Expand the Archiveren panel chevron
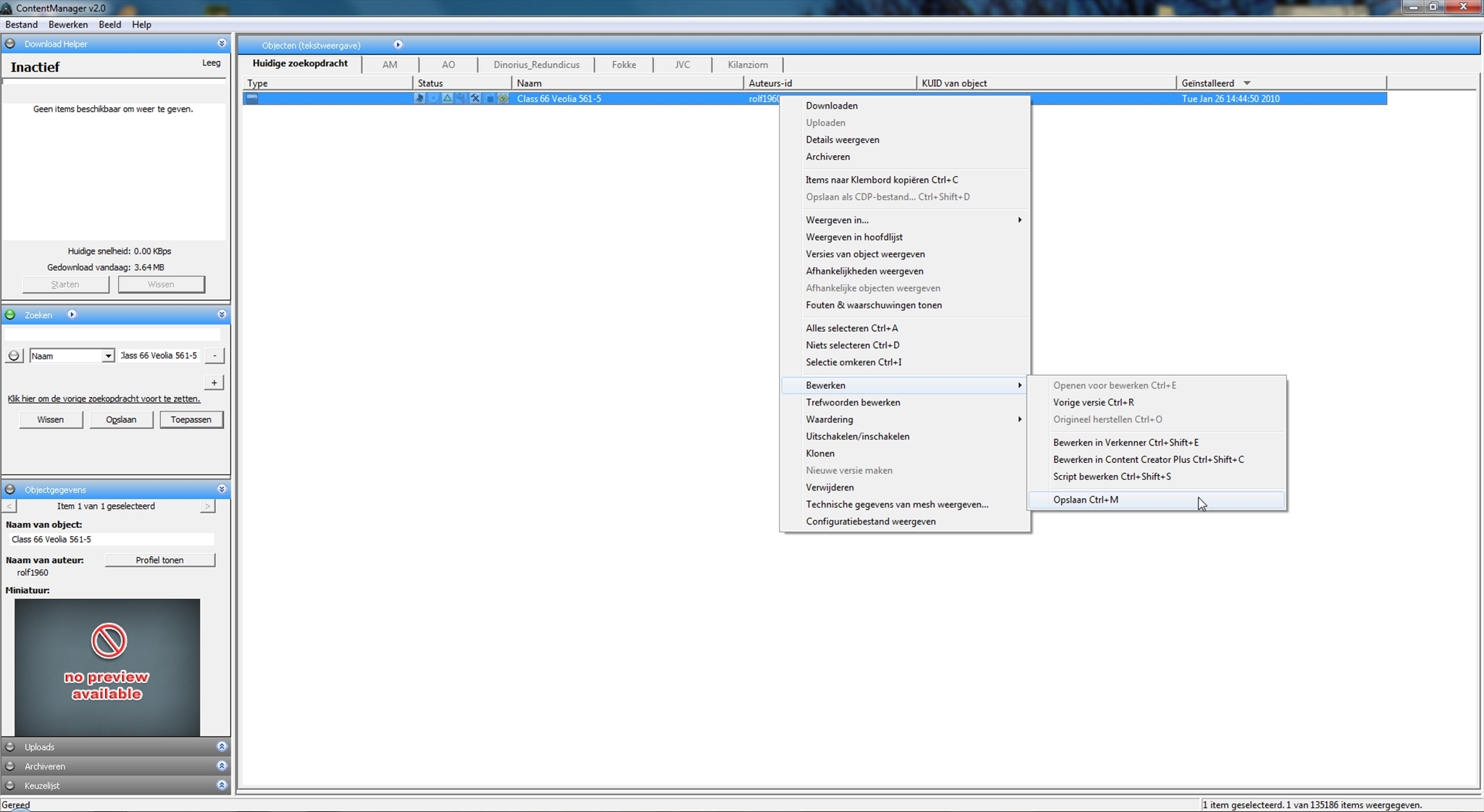Screen dimensions: 1484x812 (222, 766)
